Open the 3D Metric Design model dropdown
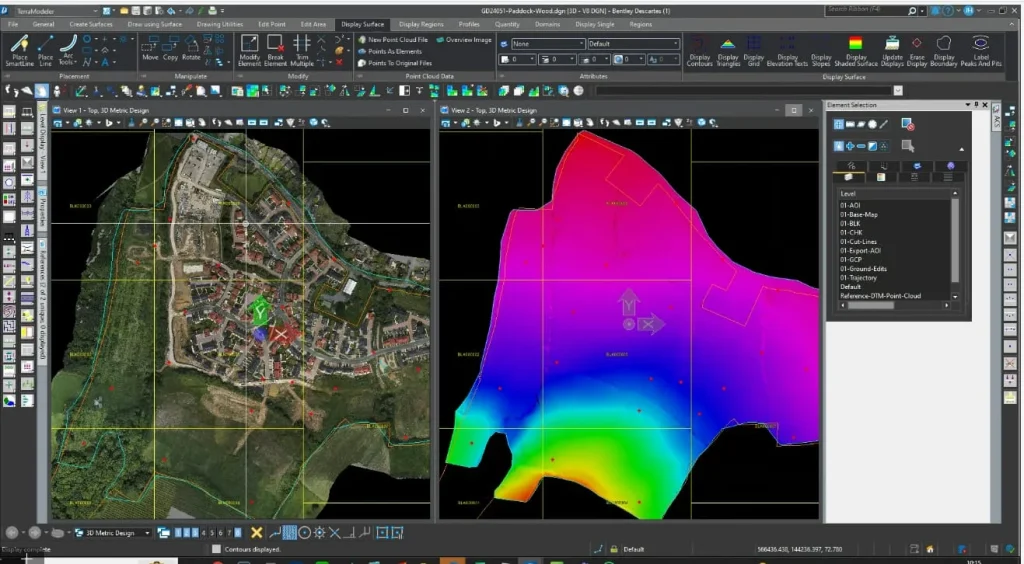This screenshot has height=564, width=1024. pyautogui.click(x=147, y=533)
